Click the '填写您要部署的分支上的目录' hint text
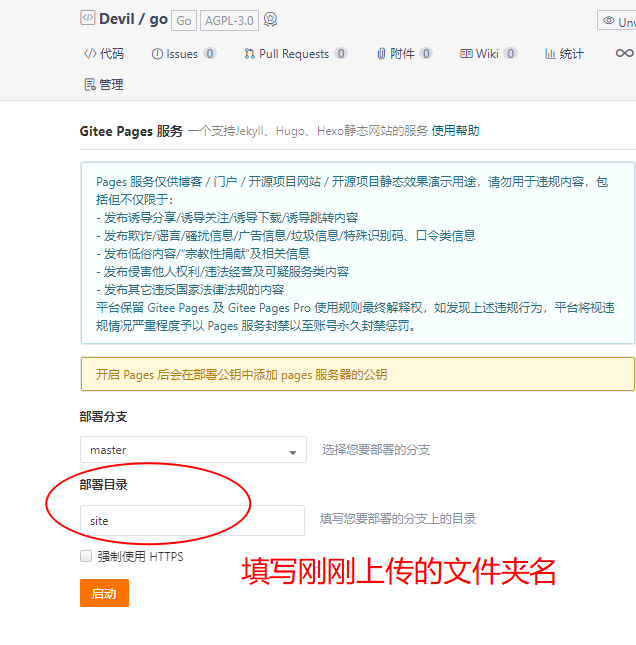This screenshot has width=636, height=645. (x=398, y=519)
